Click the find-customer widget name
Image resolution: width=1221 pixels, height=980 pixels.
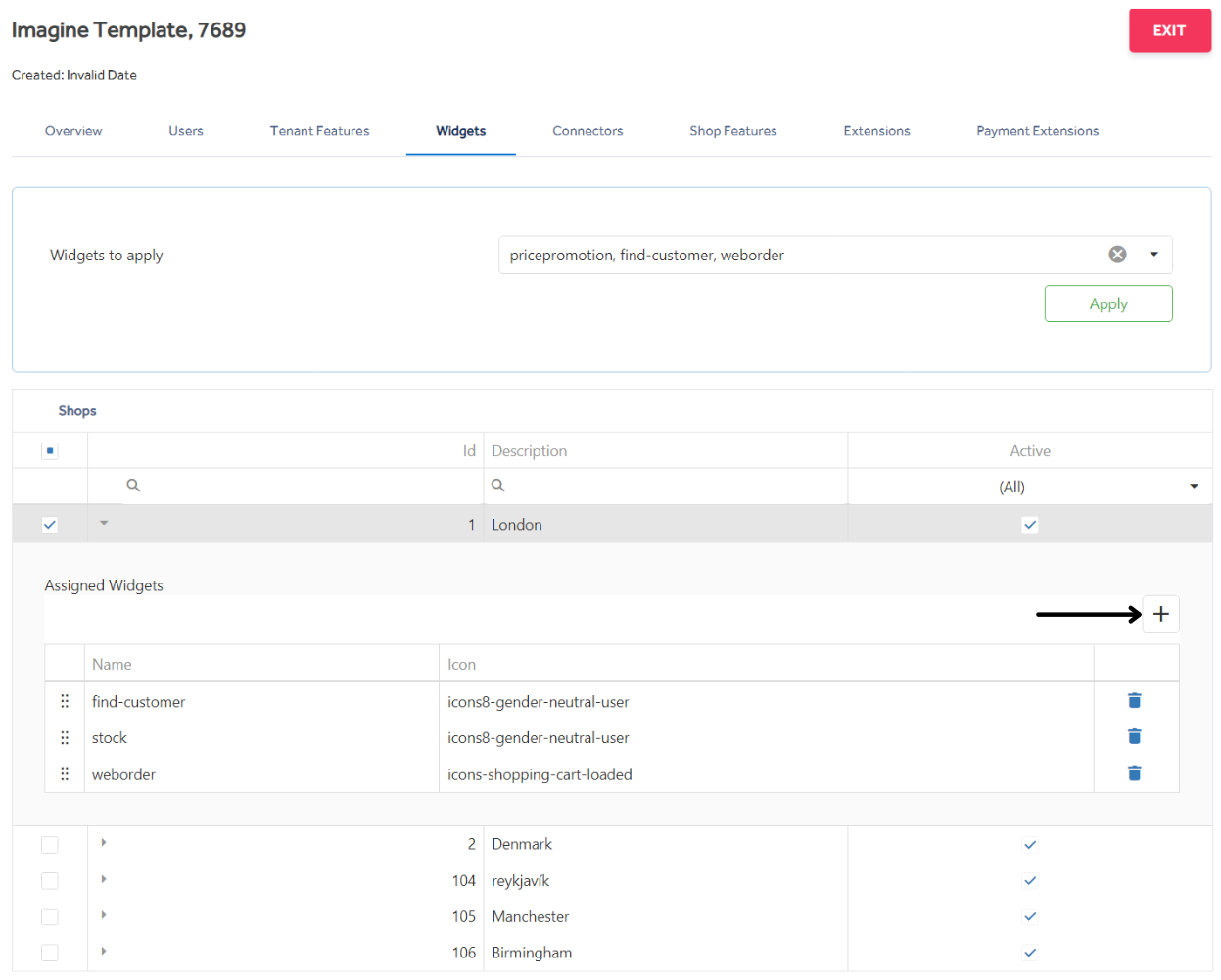pyautogui.click(x=138, y=701)
